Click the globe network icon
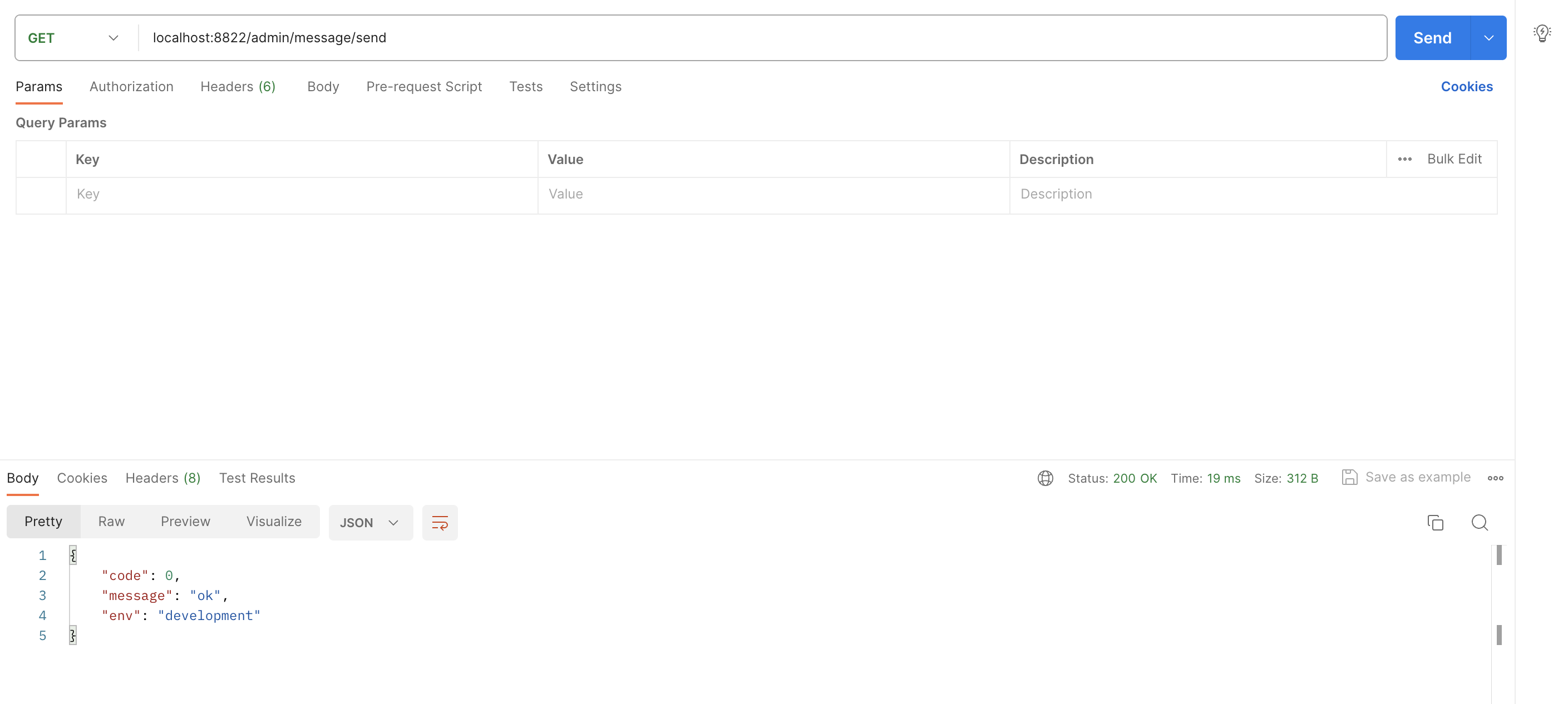This screenshot has width=1568, height=704. click(x=1045, y=478)
